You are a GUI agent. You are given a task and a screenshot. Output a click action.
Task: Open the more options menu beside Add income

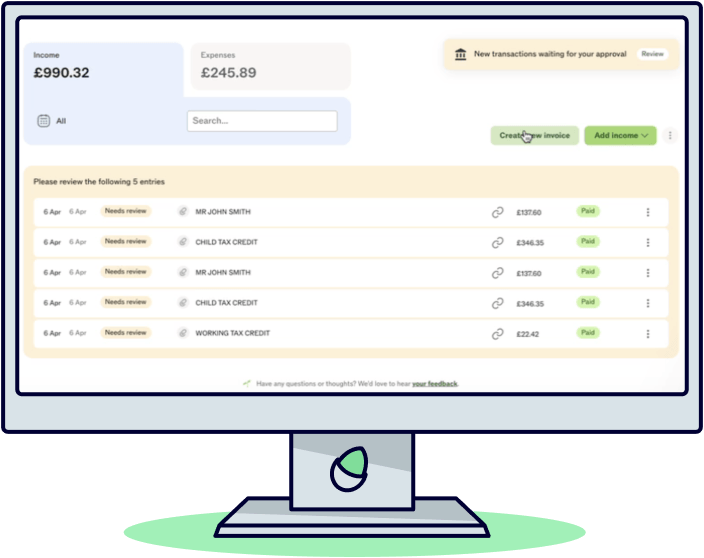(x=670, y=135)
